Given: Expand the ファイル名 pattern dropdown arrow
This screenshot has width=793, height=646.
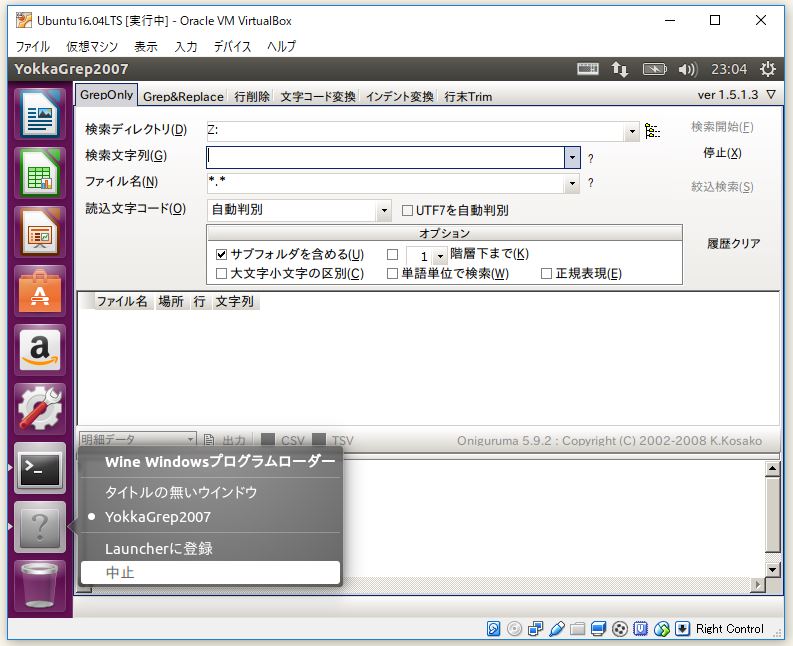Looking at the screenshot, I should tap(572, 184).
